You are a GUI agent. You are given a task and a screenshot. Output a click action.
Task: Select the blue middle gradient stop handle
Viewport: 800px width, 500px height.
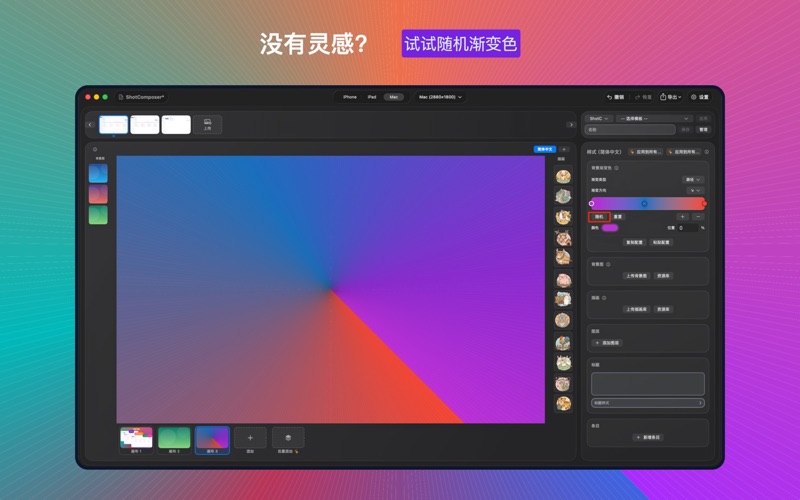644,203
